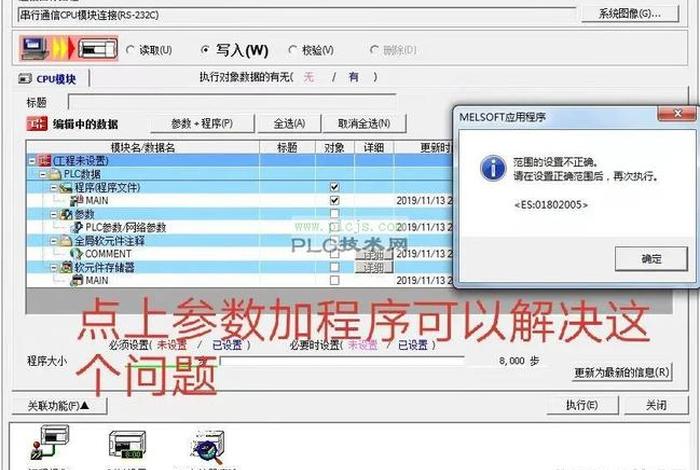Viewport: 700px width, 470px height.
Task: Click the 参数+程序(P) button
Action: [x=202, y=124]
